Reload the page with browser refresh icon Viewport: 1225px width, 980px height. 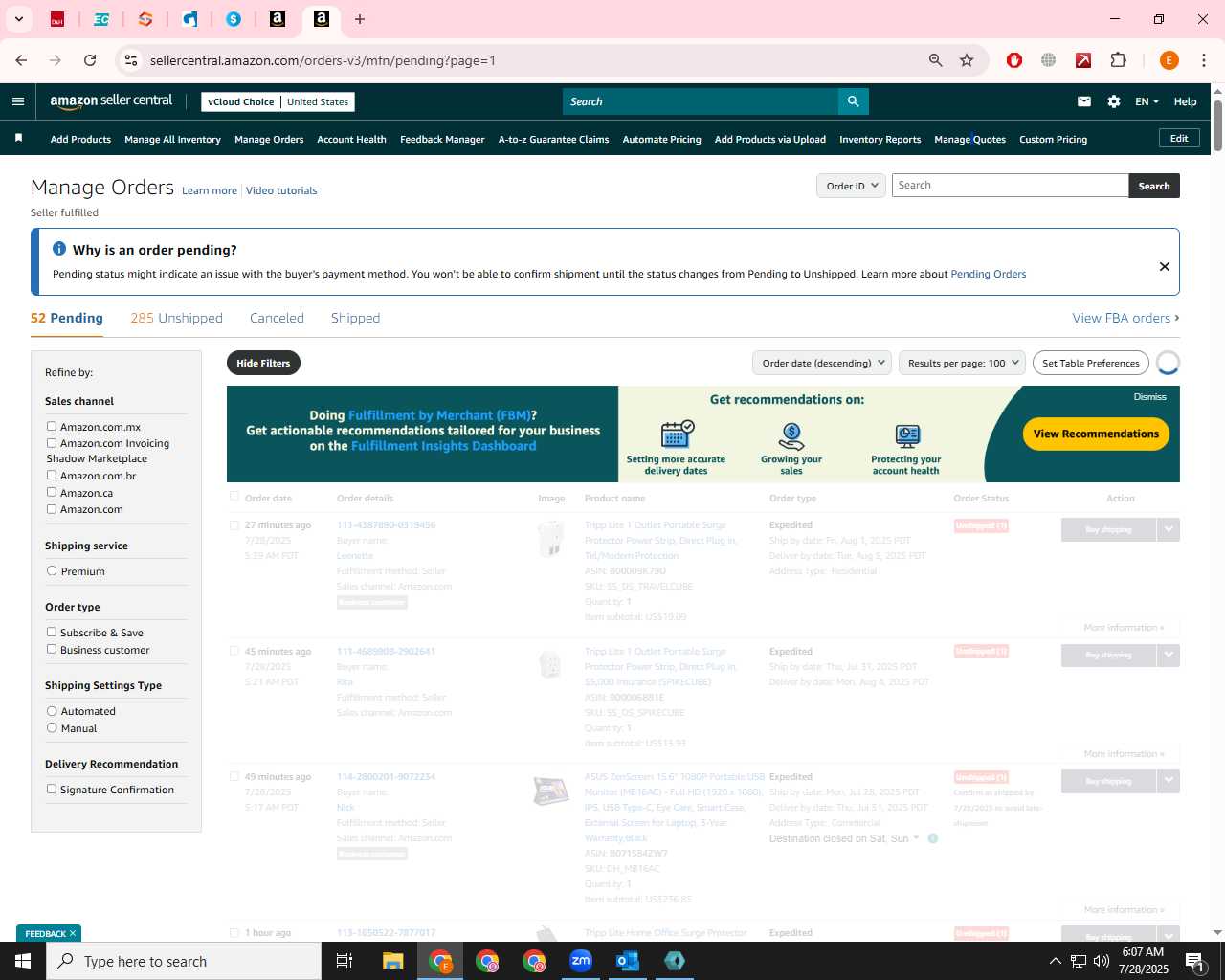pyautogui.click(x=90, y=60)
